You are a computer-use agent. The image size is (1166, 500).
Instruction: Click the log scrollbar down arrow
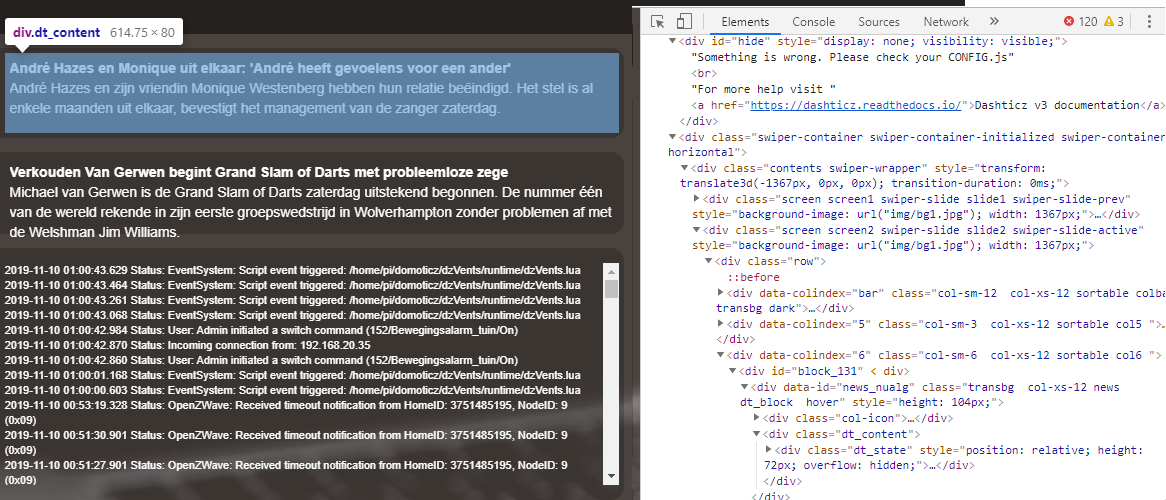tap(612, 475)
